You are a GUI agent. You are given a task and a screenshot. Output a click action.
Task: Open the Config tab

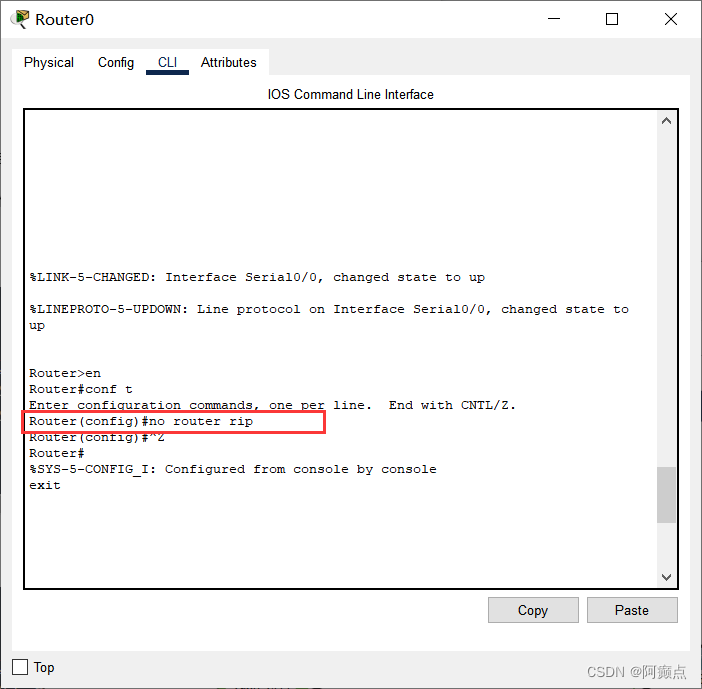(x=116, y=62)
